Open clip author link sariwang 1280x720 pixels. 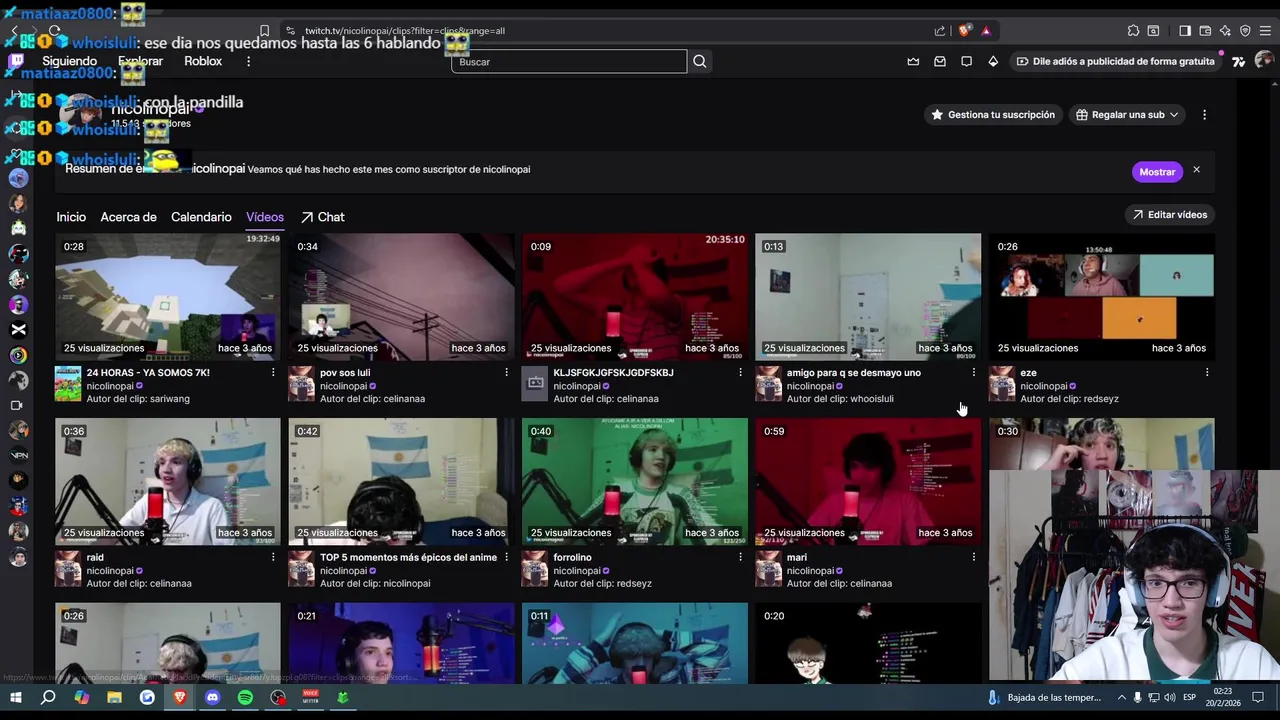(167, 399)
